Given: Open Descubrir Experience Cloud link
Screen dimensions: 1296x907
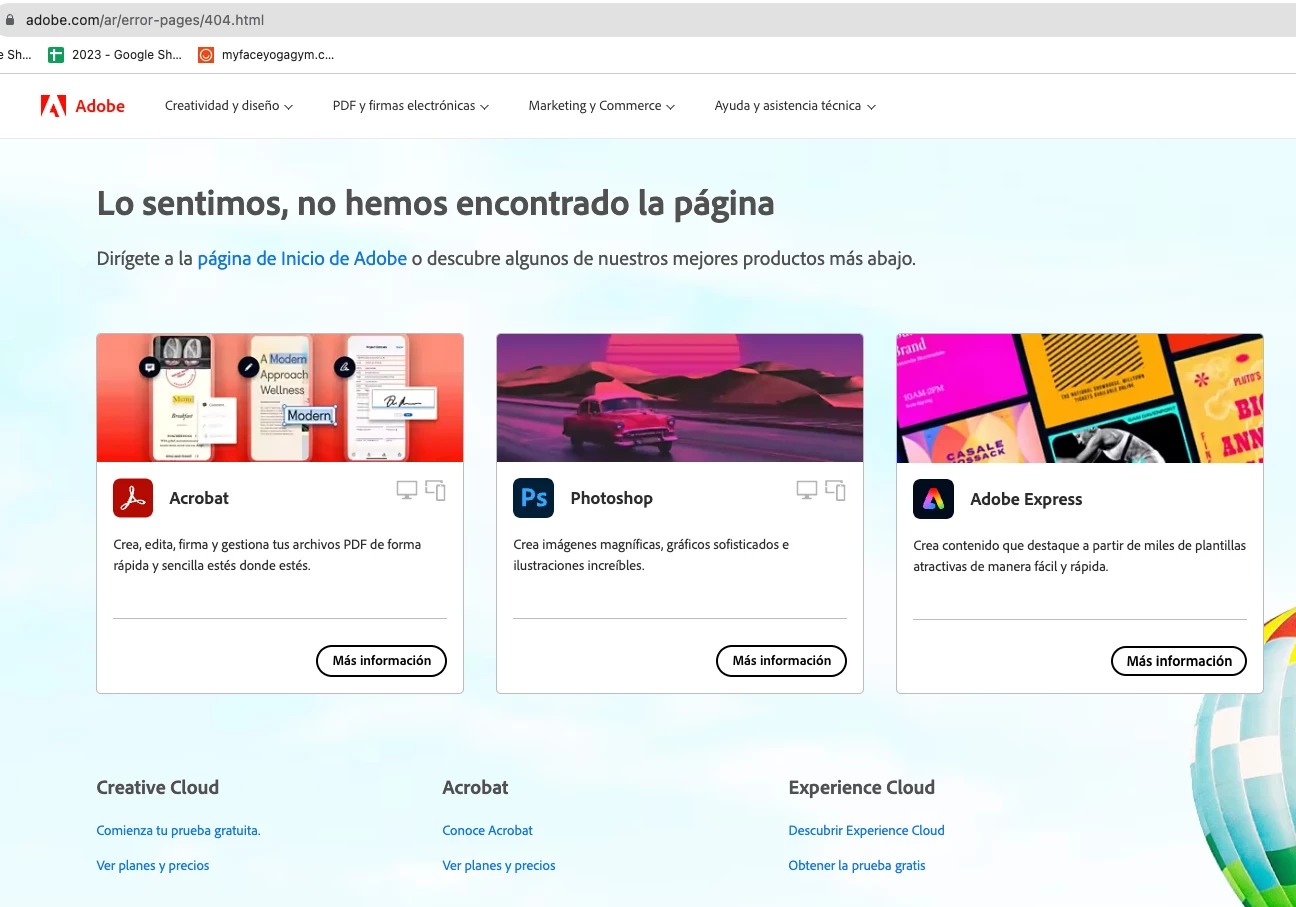Looking at the screenshot, I should coord(866,830).
